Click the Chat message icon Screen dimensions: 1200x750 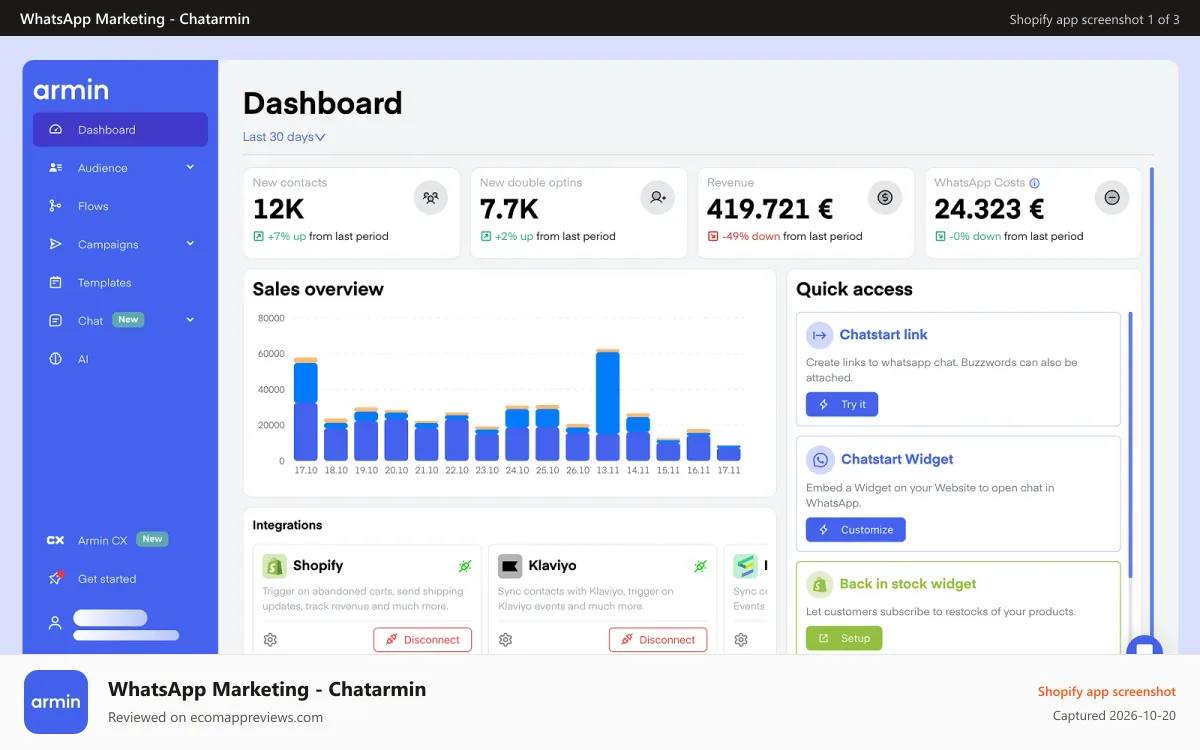[56, 321]
